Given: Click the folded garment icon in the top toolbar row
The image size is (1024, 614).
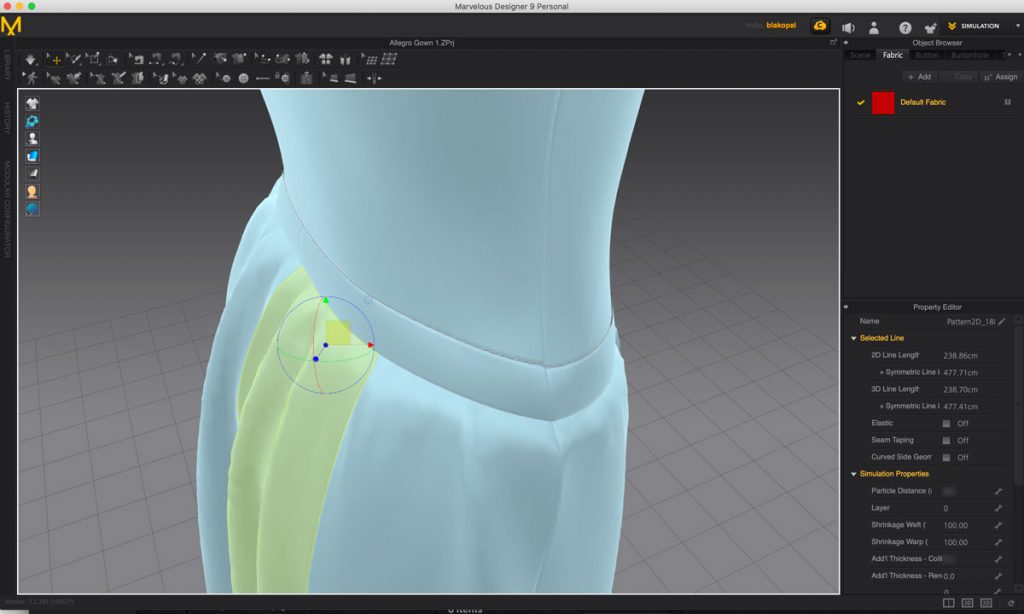Looking at the screenshot, I should [345, 59].
